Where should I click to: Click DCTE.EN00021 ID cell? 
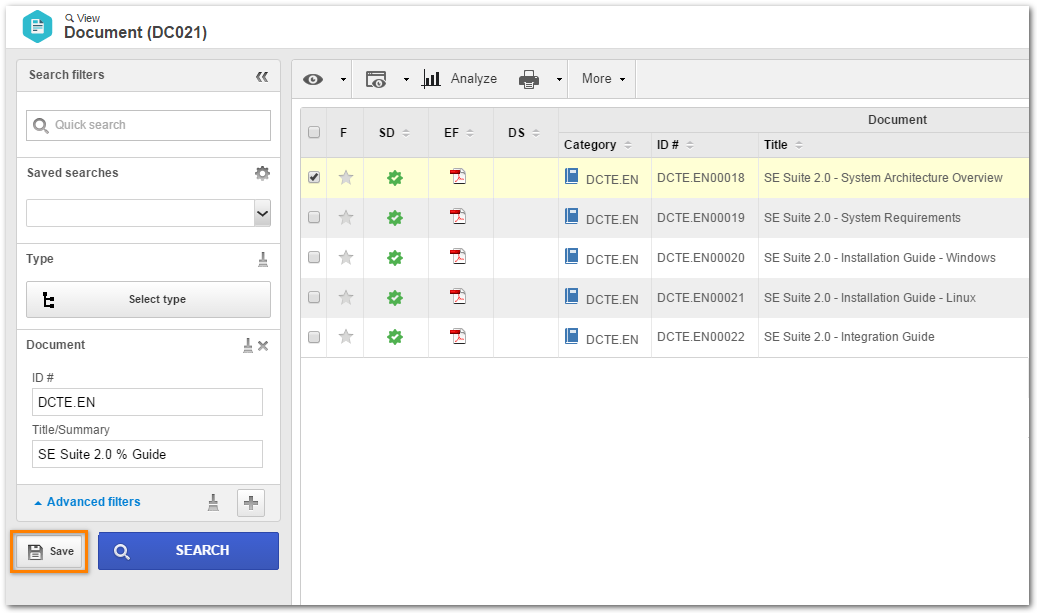[x=700, y=298]
